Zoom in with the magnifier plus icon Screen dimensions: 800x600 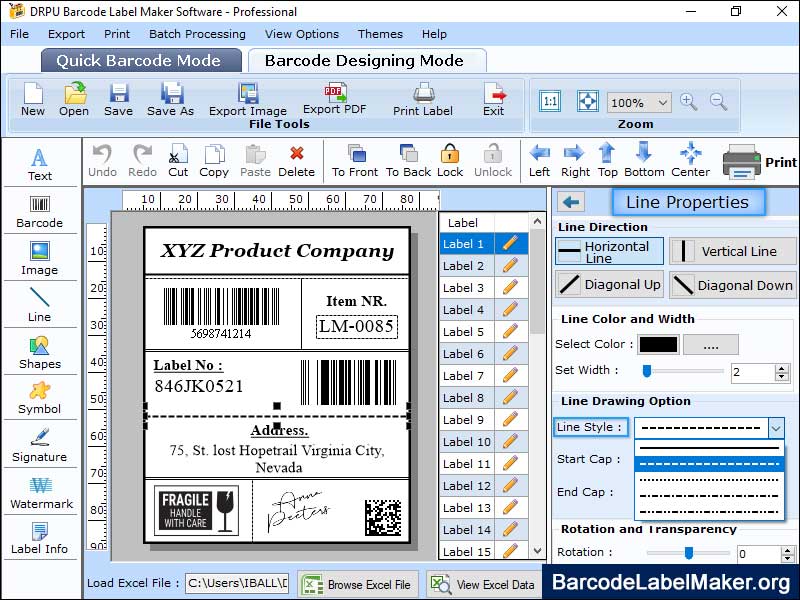(688, 102)
